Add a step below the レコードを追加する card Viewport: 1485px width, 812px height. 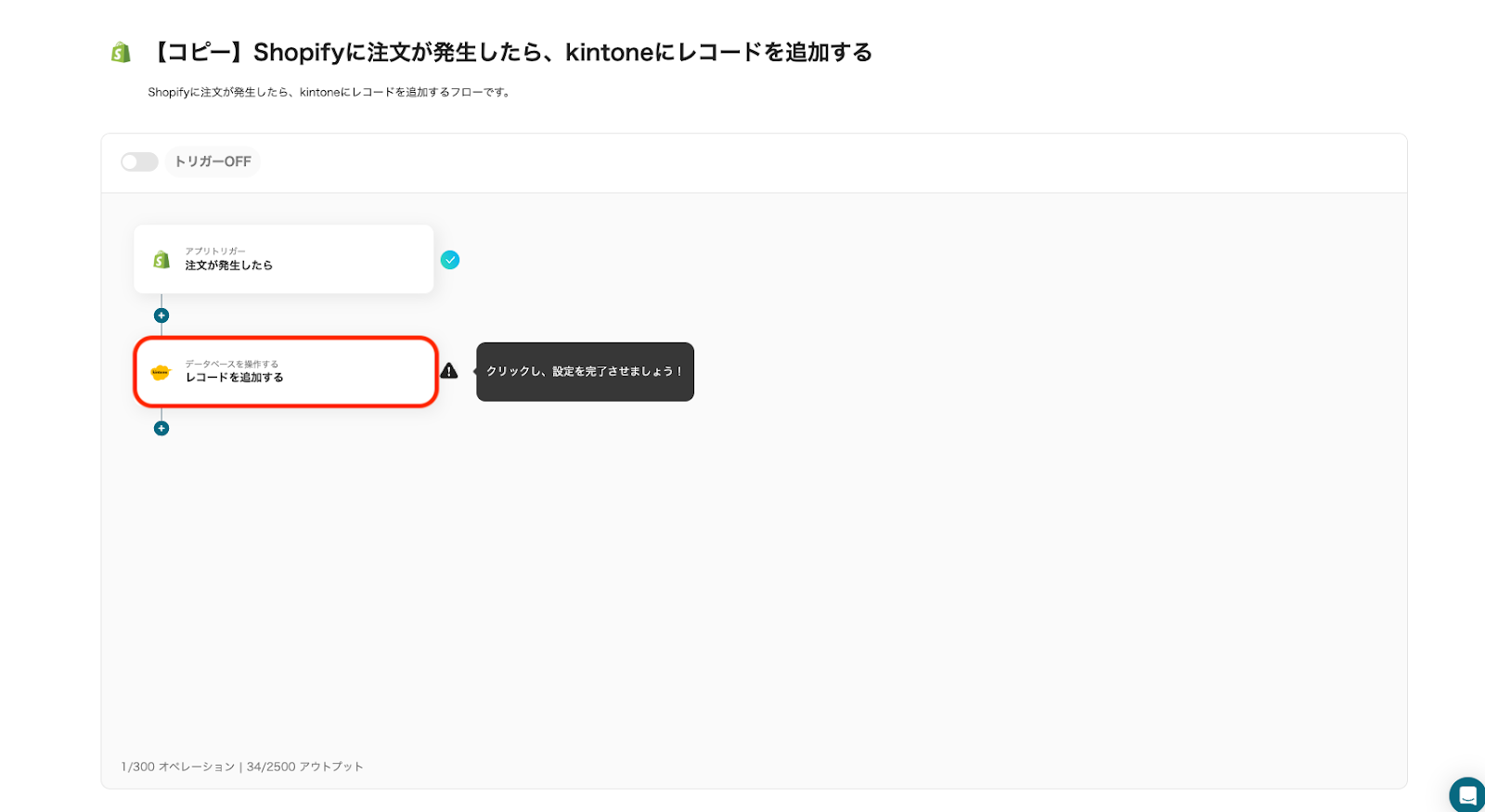click(161, 428)
